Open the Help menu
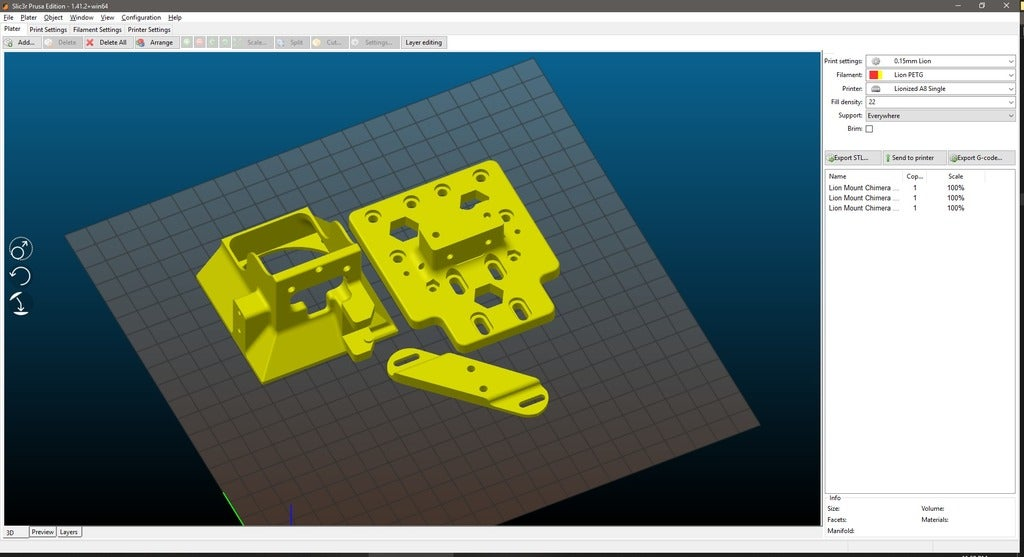The image size is (1024, 557). pos(175,18)
